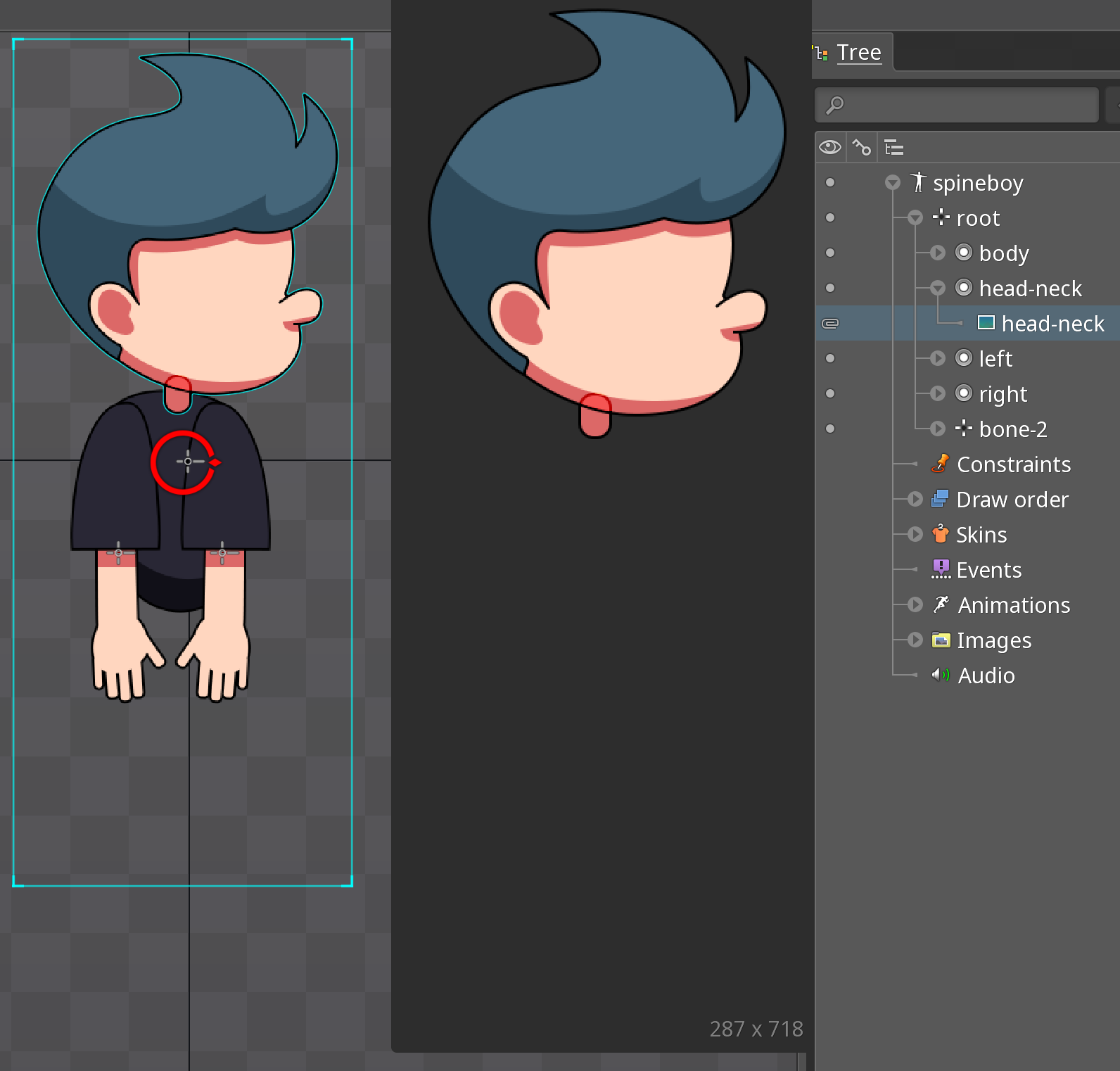1120x1071 pixels.
Task: Select the Events icon
Action: point(941,569)
